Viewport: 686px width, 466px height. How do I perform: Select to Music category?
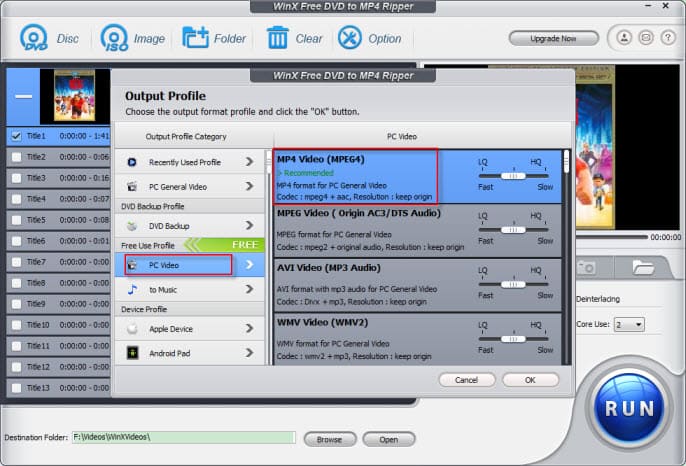[190, 289]
